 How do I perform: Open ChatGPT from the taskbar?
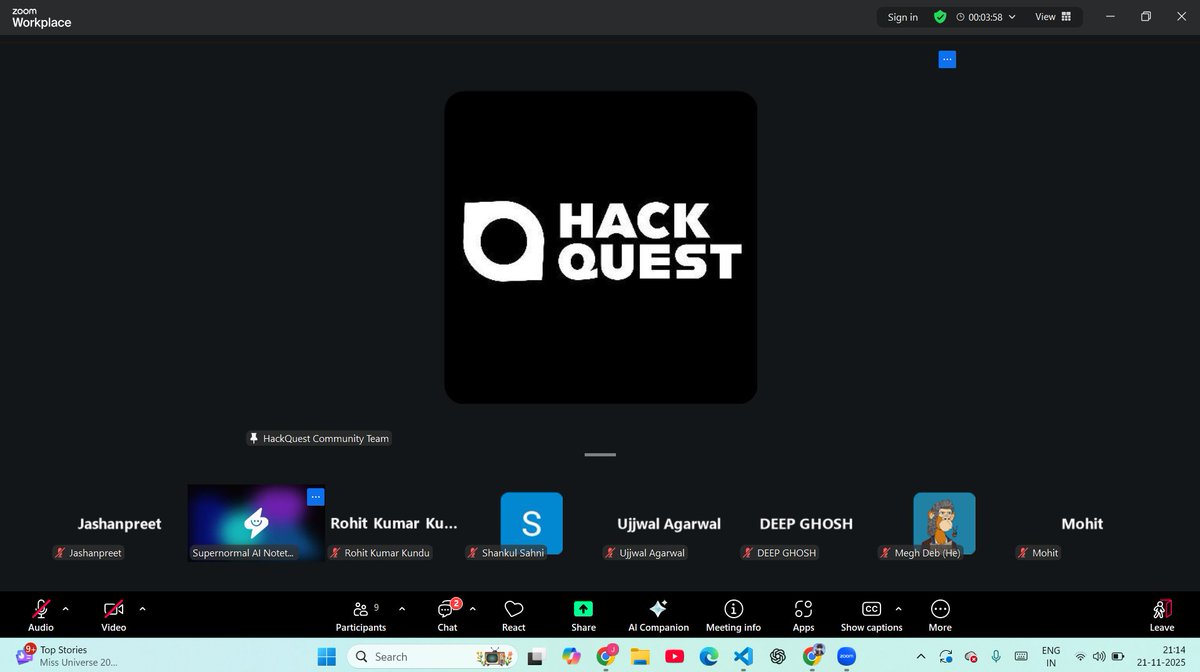click(778, 656)
